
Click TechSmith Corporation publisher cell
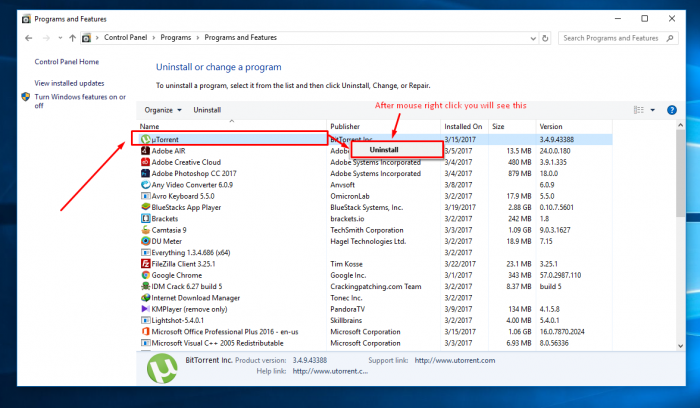pyautogui.click(x=367, y=230)
